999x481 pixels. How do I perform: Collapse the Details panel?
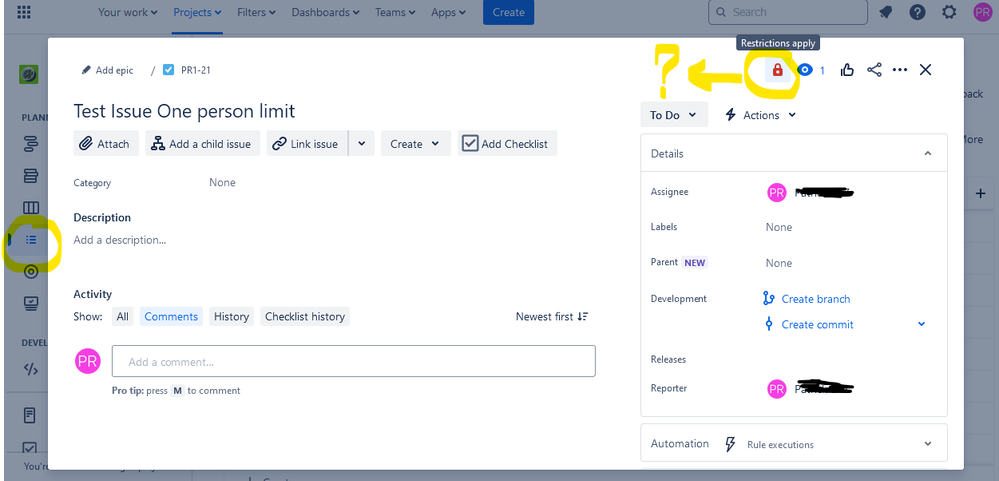pyautogui.click(x=928, y=153)
